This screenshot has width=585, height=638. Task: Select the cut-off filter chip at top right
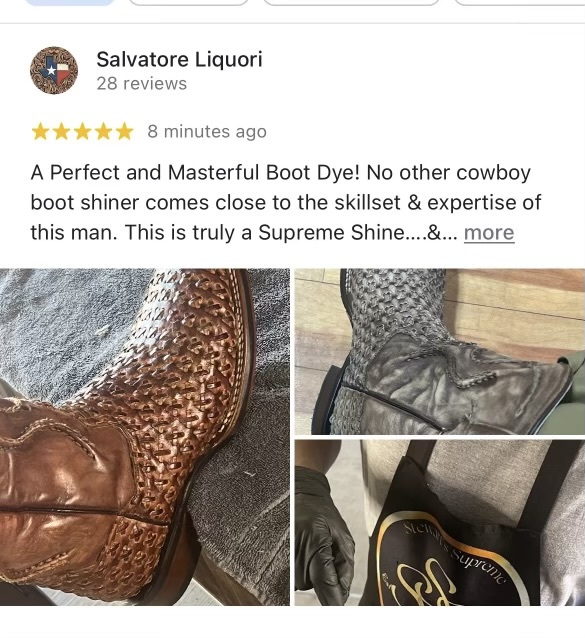(519, 2)
